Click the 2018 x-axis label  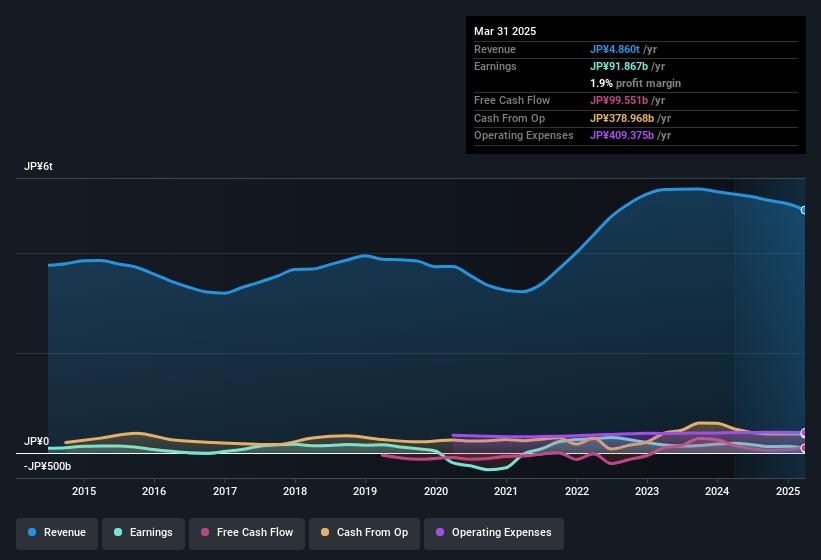(x=295, y=491)
